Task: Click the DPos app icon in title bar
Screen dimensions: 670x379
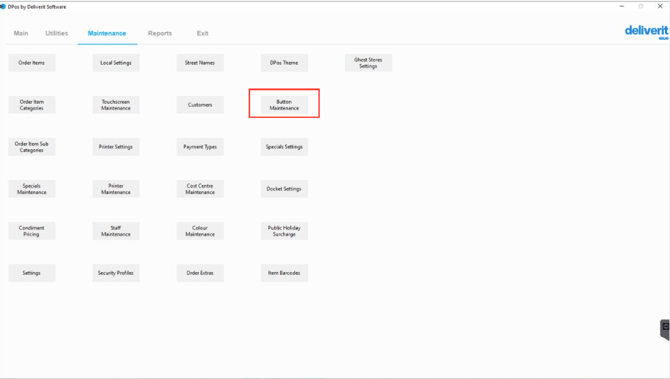Action: 3,6
